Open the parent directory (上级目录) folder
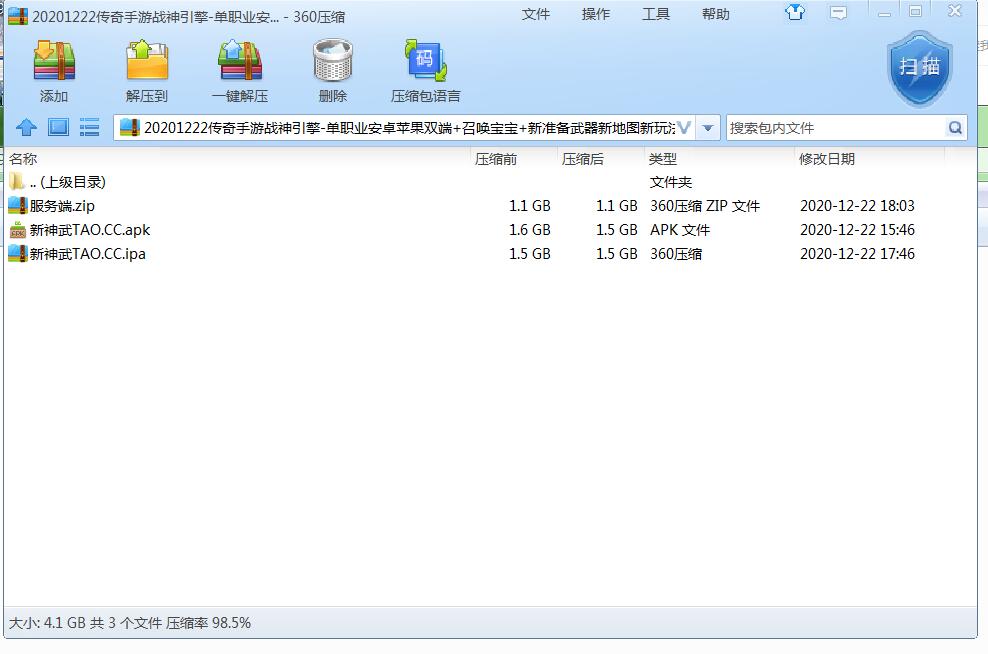The image size is (988, 654). [67, 182]
